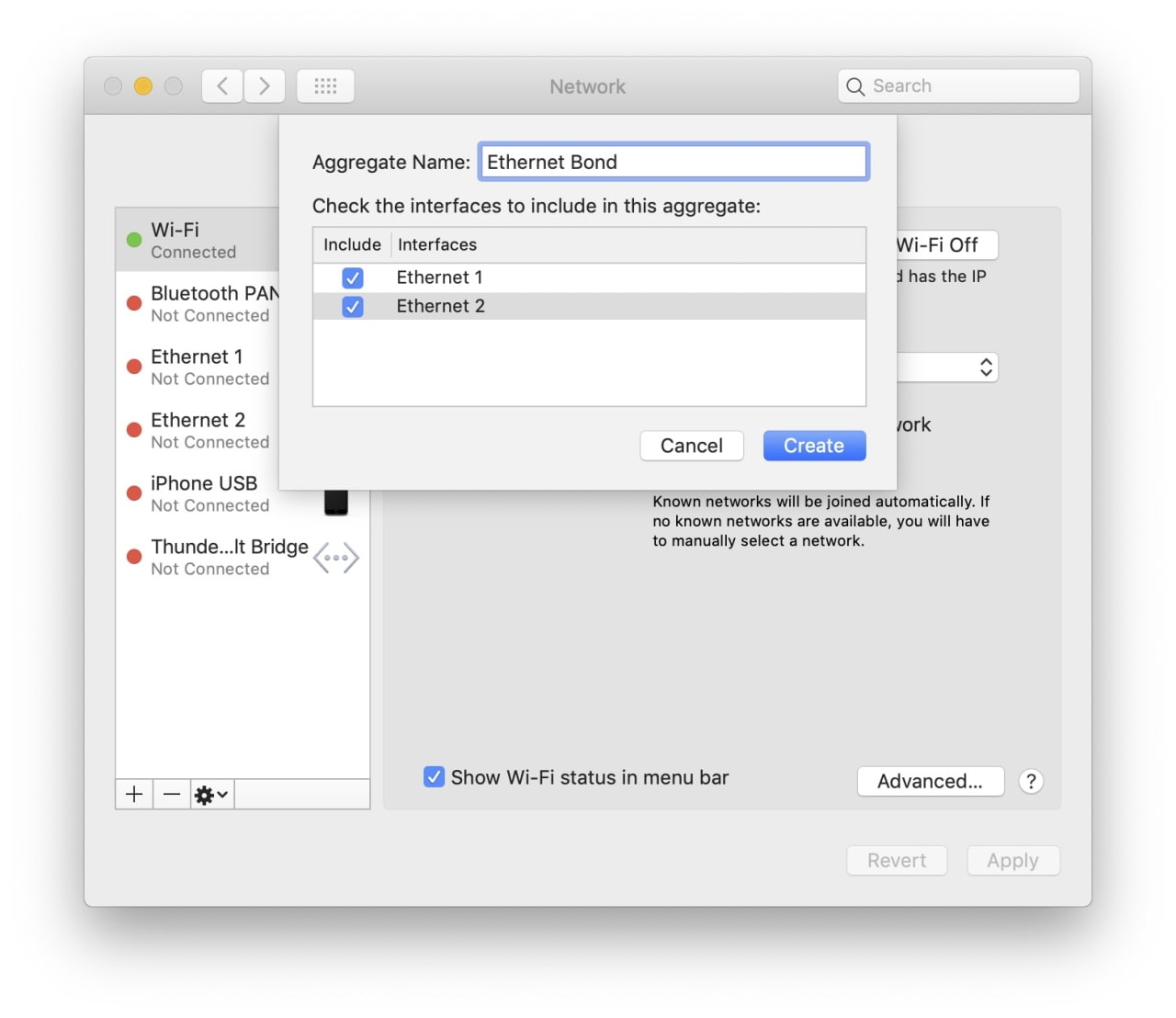
Task: Click the Aggregate Name text field
Action: pos(673,162)
